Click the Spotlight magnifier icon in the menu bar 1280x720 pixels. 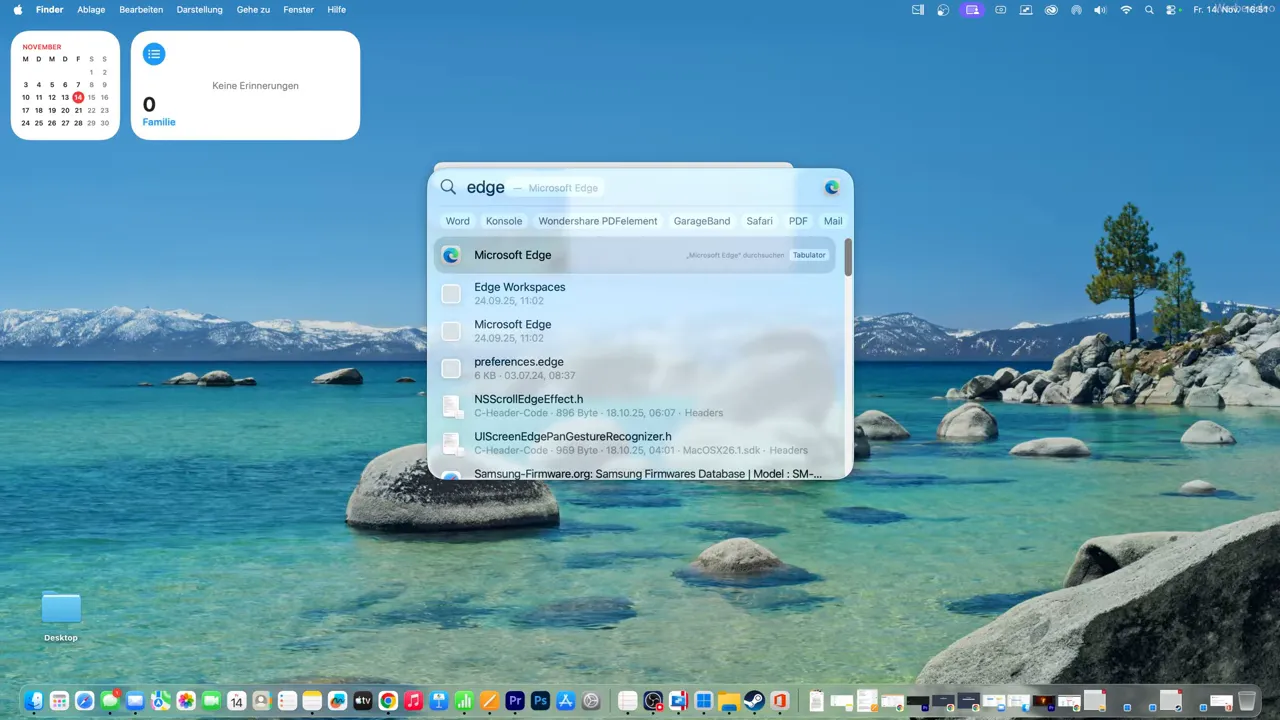pos(1150,10)
